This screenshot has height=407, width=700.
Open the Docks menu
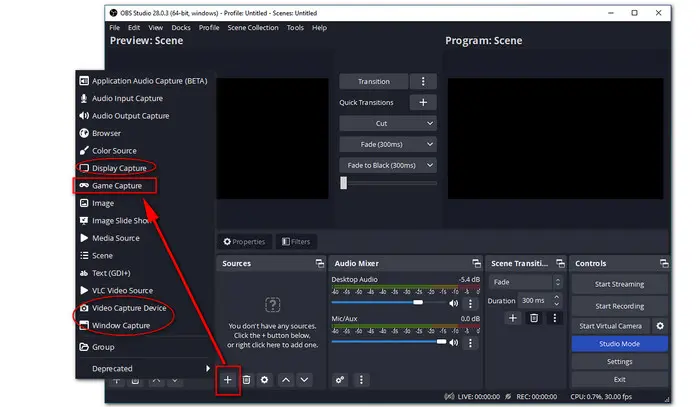click(x=181, y=28)
